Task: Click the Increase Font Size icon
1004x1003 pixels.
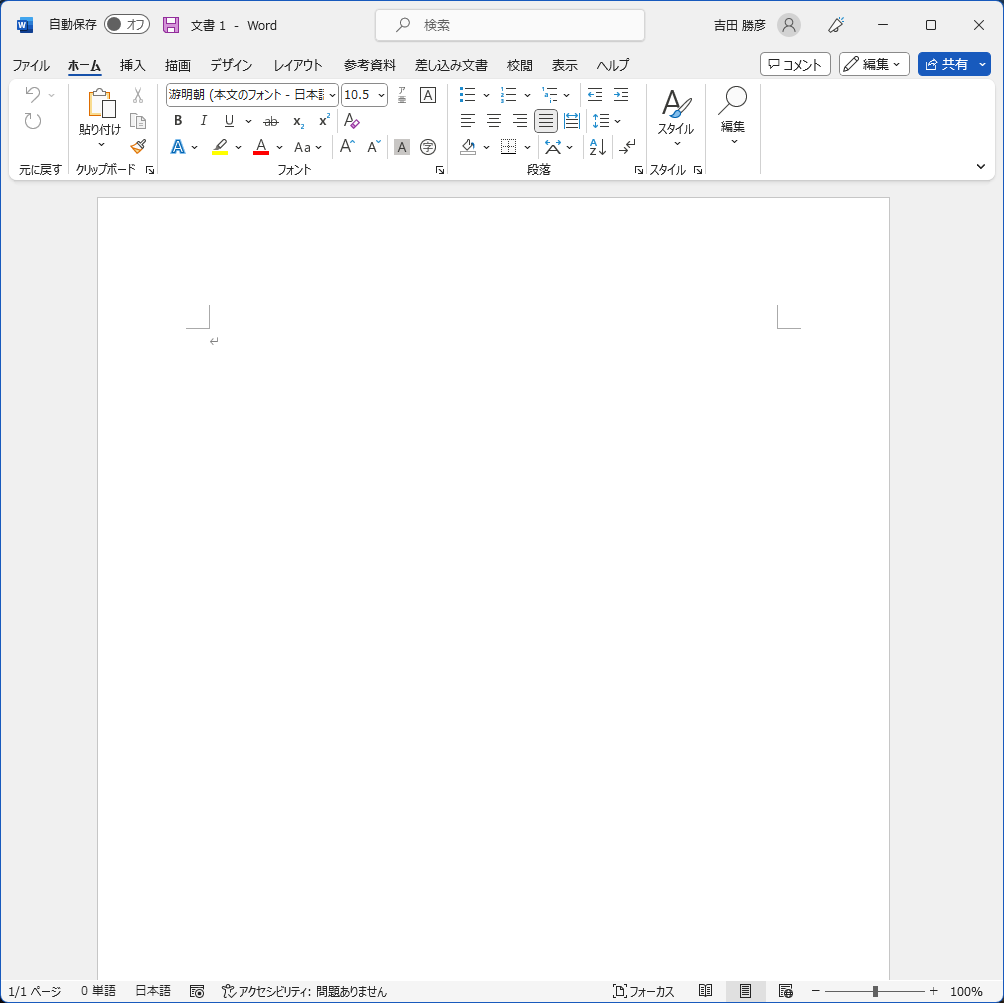Action: tap(346, 146)
